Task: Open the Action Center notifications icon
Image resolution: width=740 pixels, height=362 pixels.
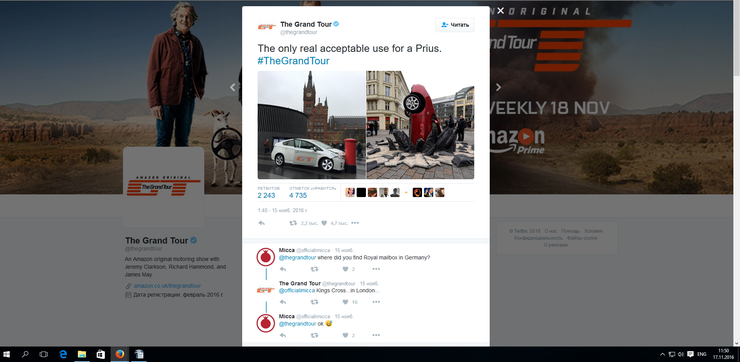Action: [x=690, y=354]
